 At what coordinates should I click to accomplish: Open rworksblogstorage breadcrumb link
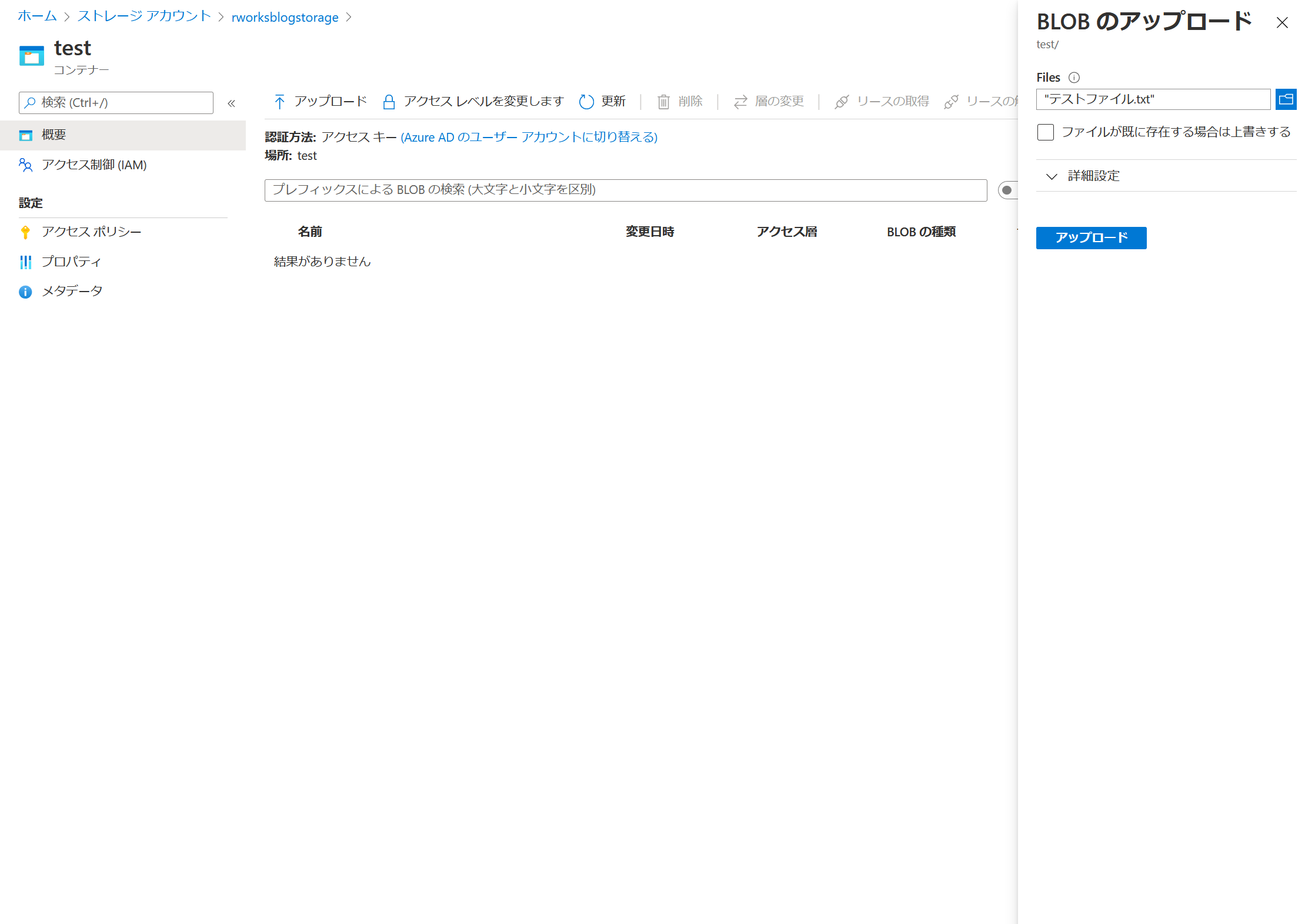pyautogui.click(x=285, y=17)
